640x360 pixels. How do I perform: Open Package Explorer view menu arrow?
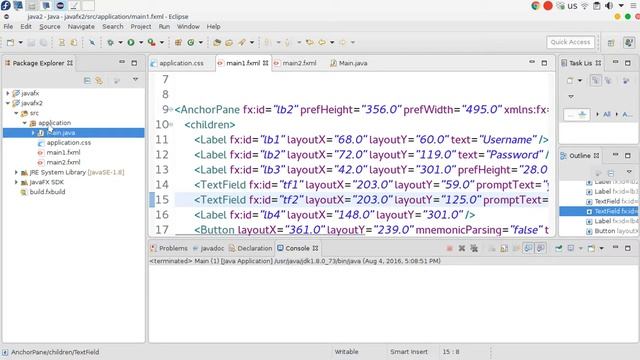point(136,80)
